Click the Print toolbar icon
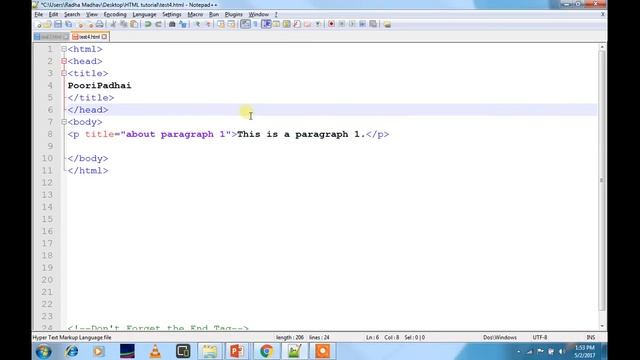Screen dimensions: 640x360 coord(100,24)
